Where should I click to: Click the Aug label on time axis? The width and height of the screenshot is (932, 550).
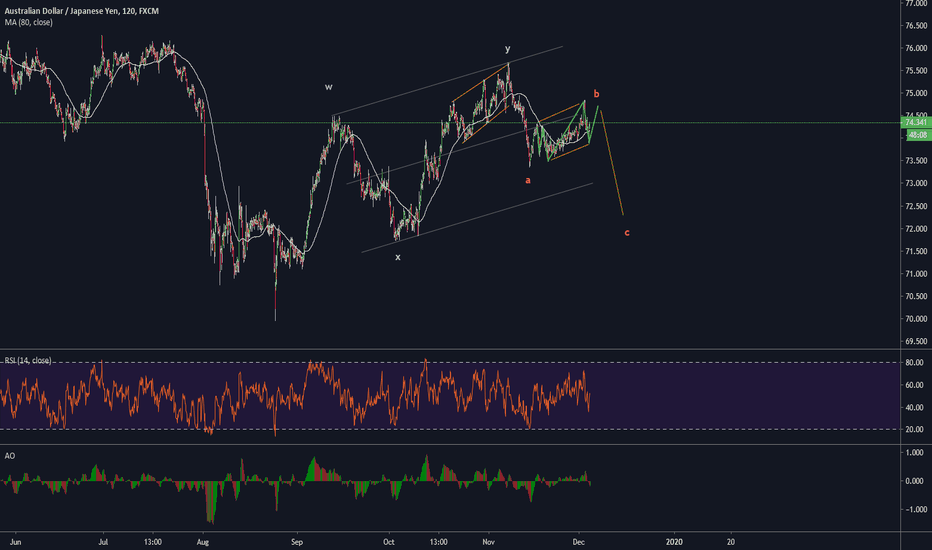click(202, 541)
